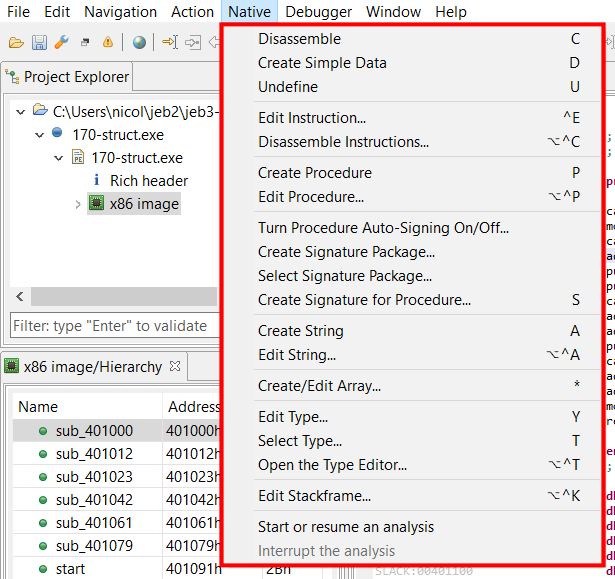Click the x86 image chip icon in tree
This screenshot has width=615, height=579.
tap(96, 203)
